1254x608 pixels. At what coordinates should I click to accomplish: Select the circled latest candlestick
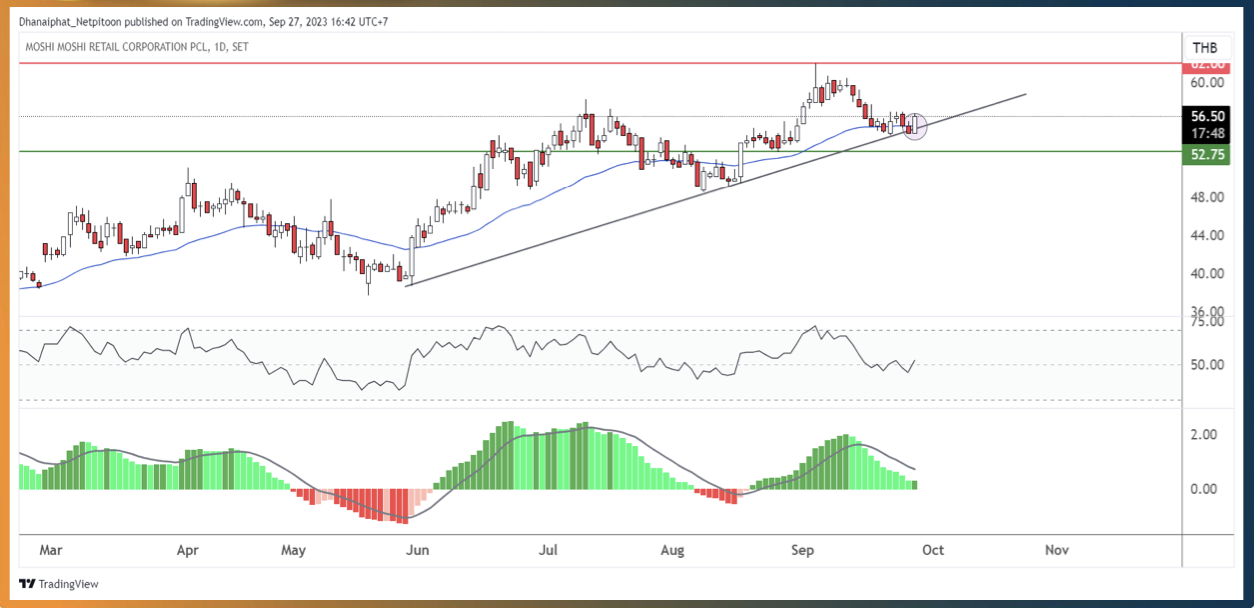(915, 124)
